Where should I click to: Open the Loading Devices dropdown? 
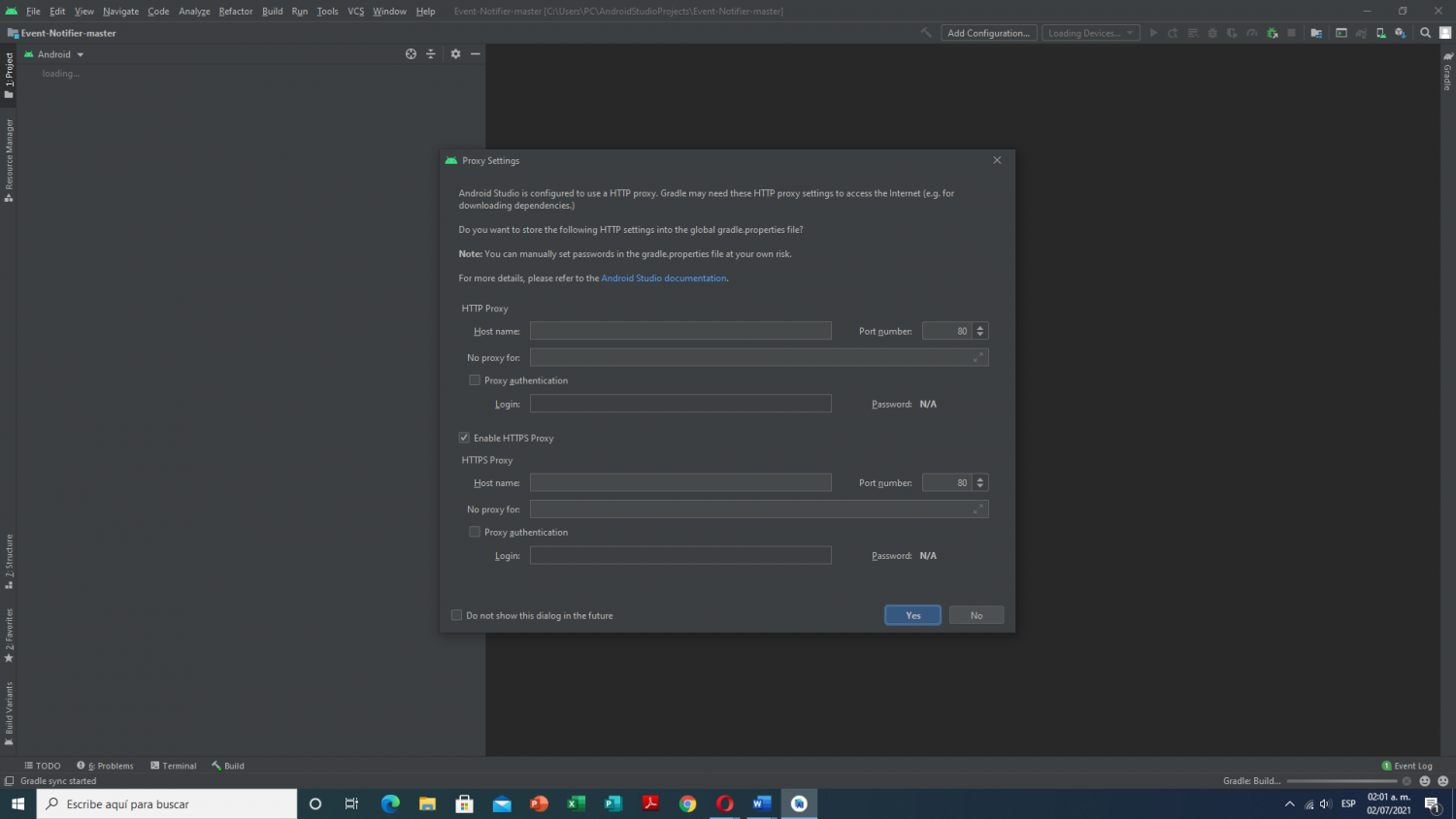(1091, 33)
